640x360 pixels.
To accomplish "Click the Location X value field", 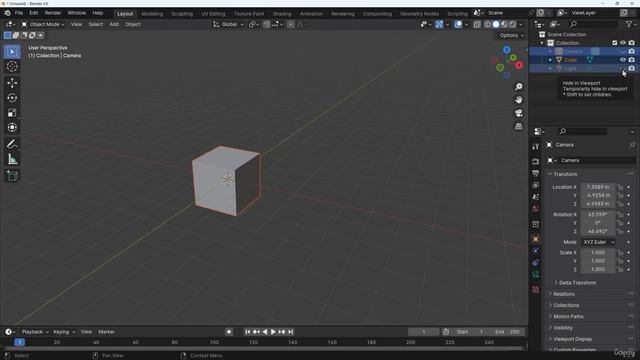I will point(598,187).
